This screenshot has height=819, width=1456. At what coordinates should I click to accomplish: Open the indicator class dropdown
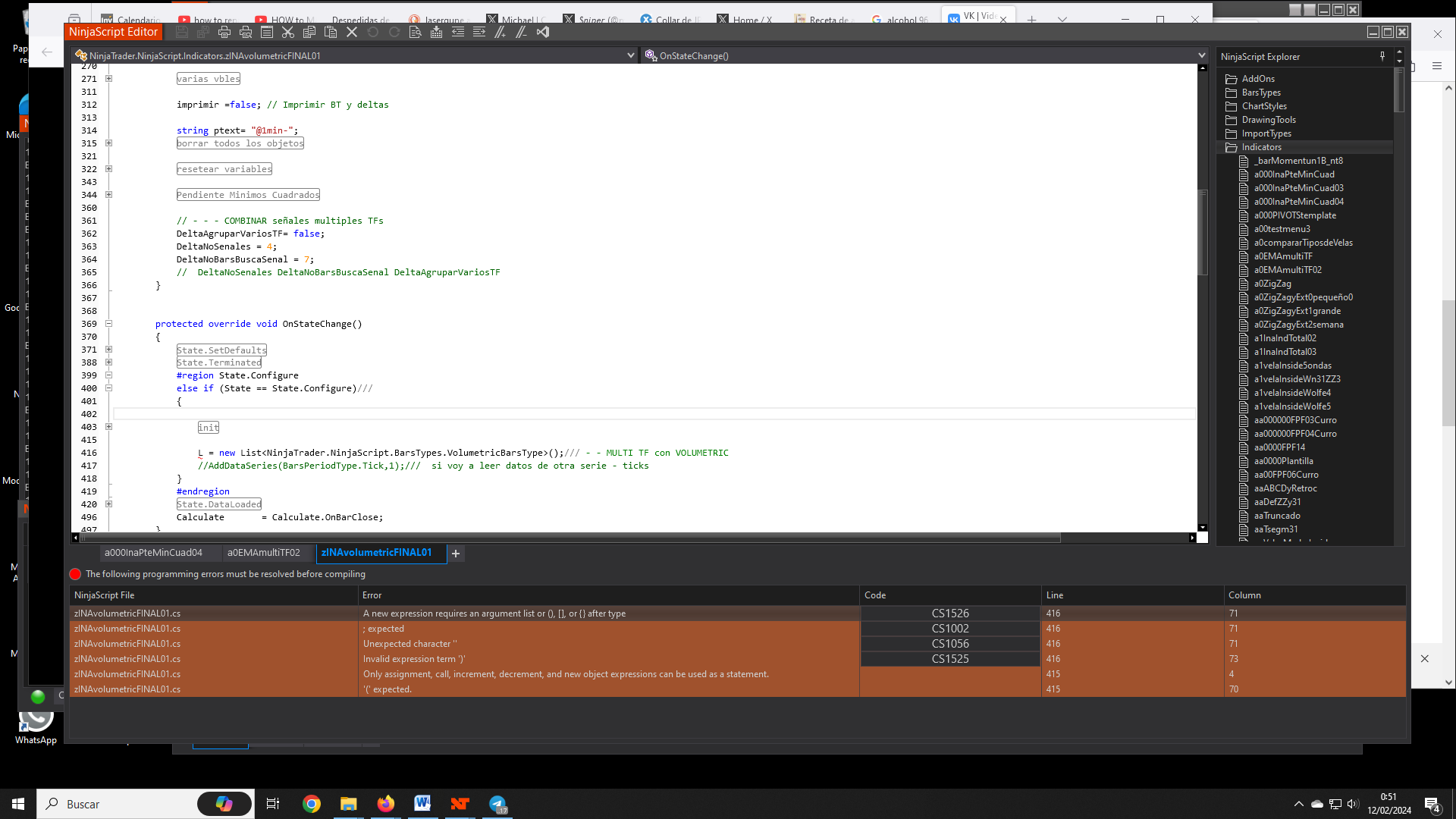click(x=630, y=55)
